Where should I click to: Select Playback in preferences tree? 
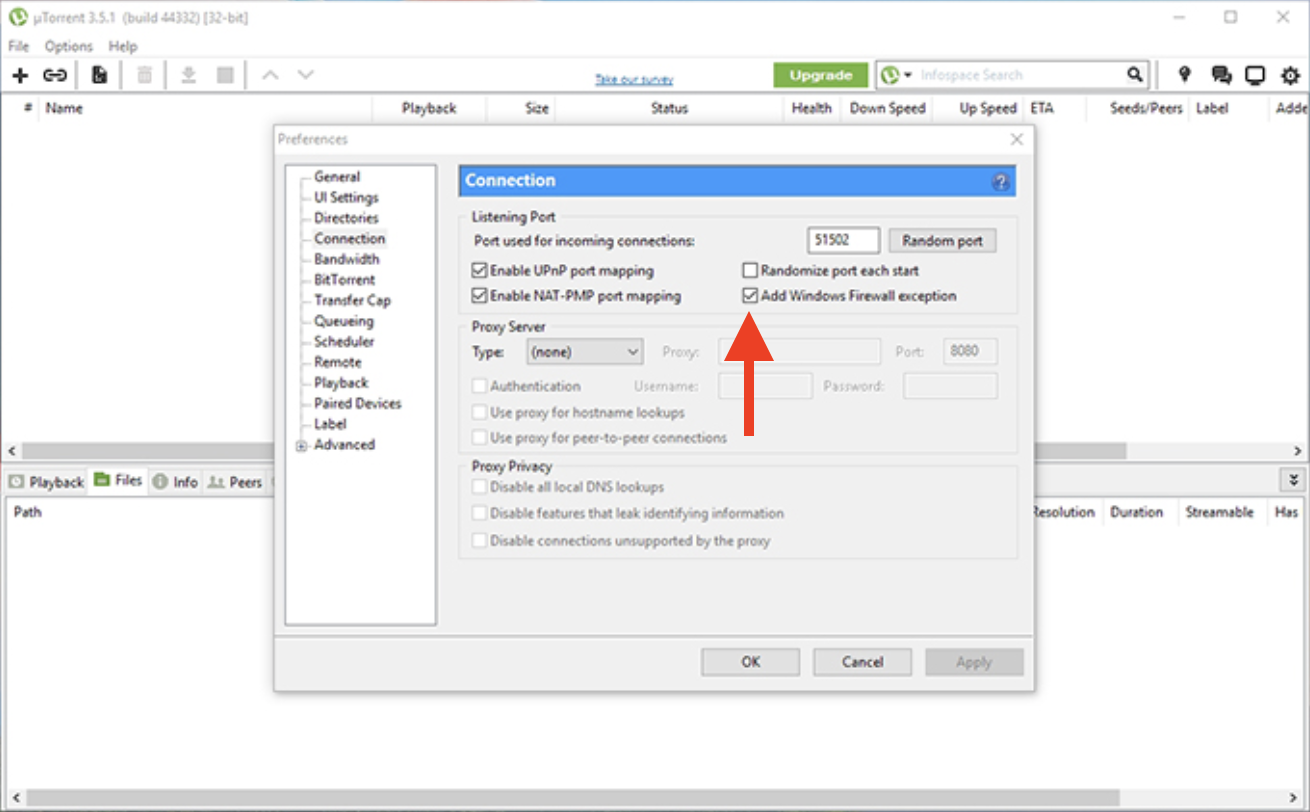click(x=341, y=383)
